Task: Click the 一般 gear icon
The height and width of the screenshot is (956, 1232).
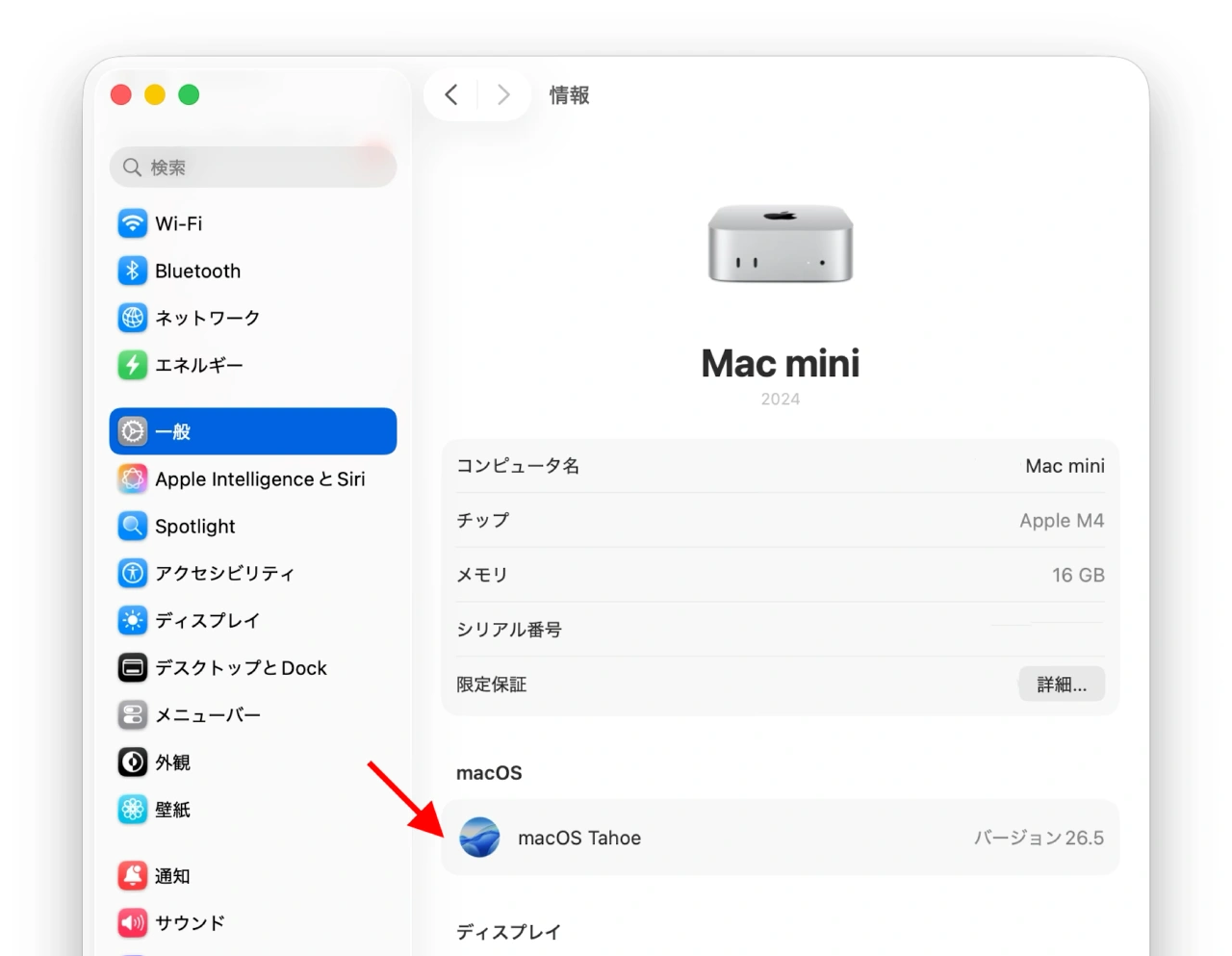Action: click(x=133, y=431)
